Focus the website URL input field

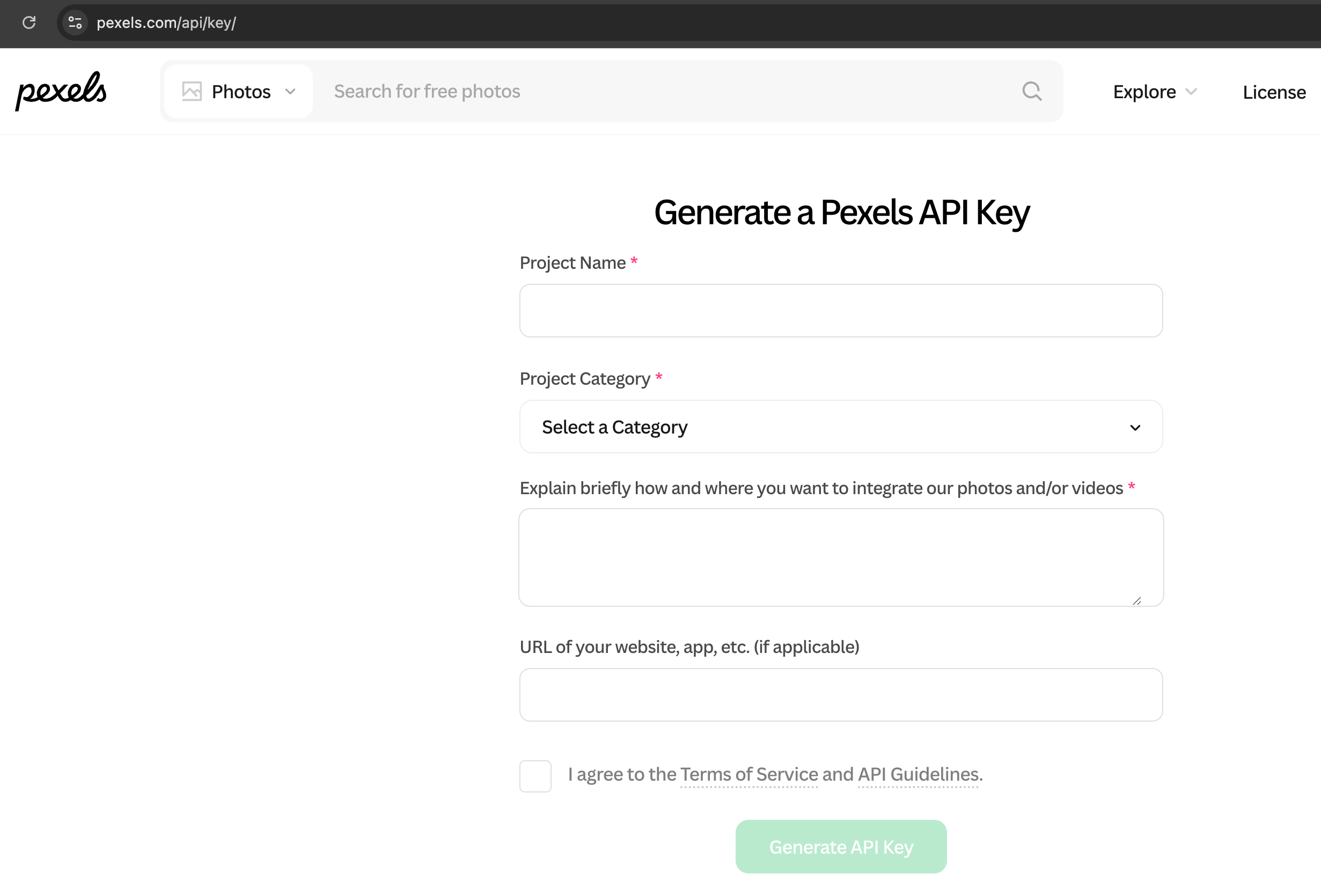click(841, 695)
